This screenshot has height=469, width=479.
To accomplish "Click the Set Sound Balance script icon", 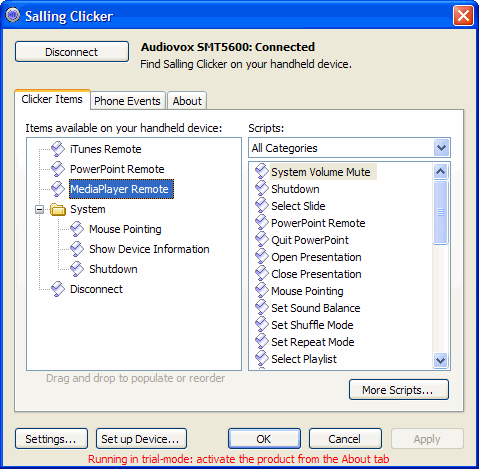I will click(262, 307).
